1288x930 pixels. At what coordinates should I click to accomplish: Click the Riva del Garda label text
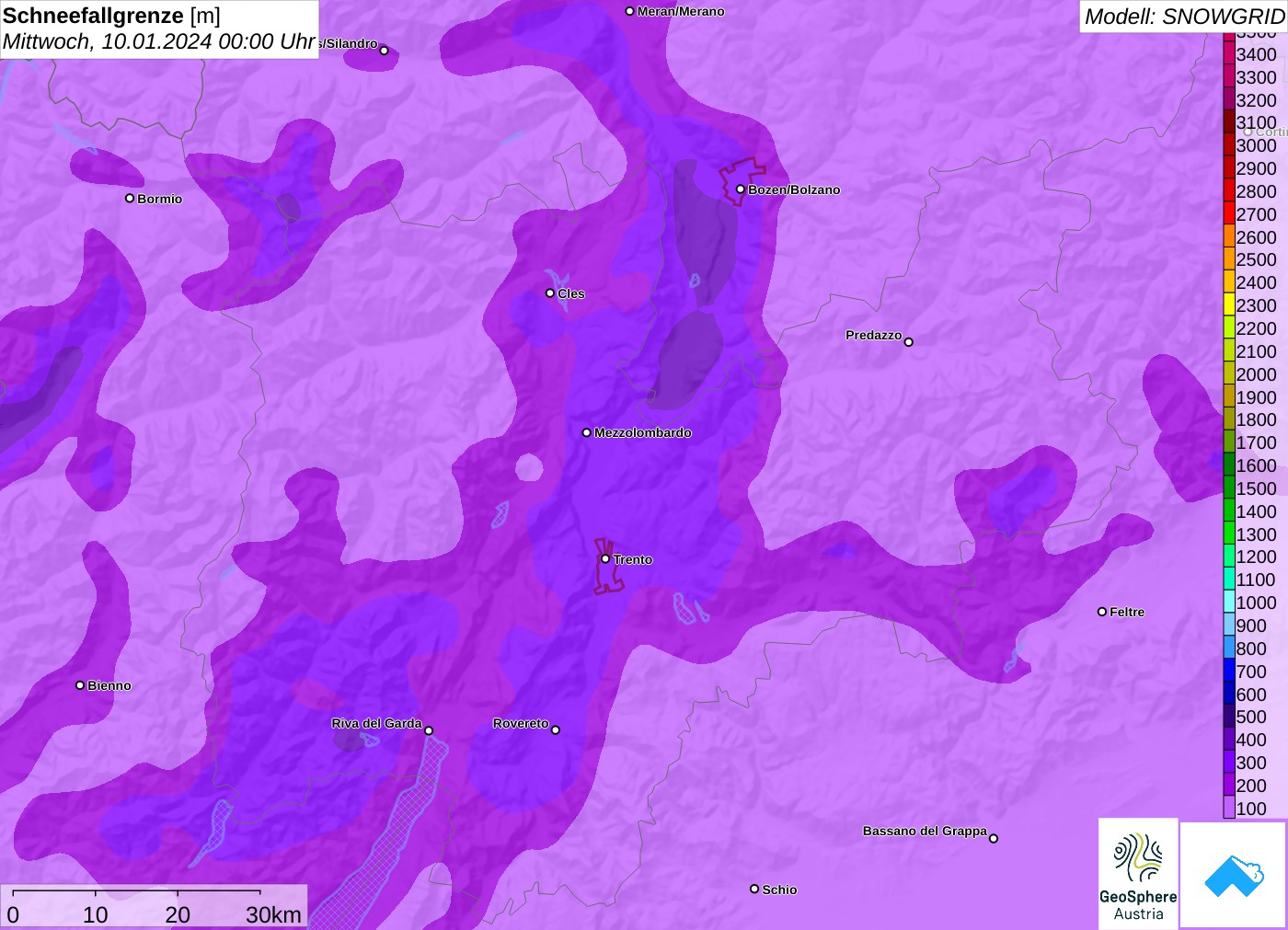(x=376, y=723)
